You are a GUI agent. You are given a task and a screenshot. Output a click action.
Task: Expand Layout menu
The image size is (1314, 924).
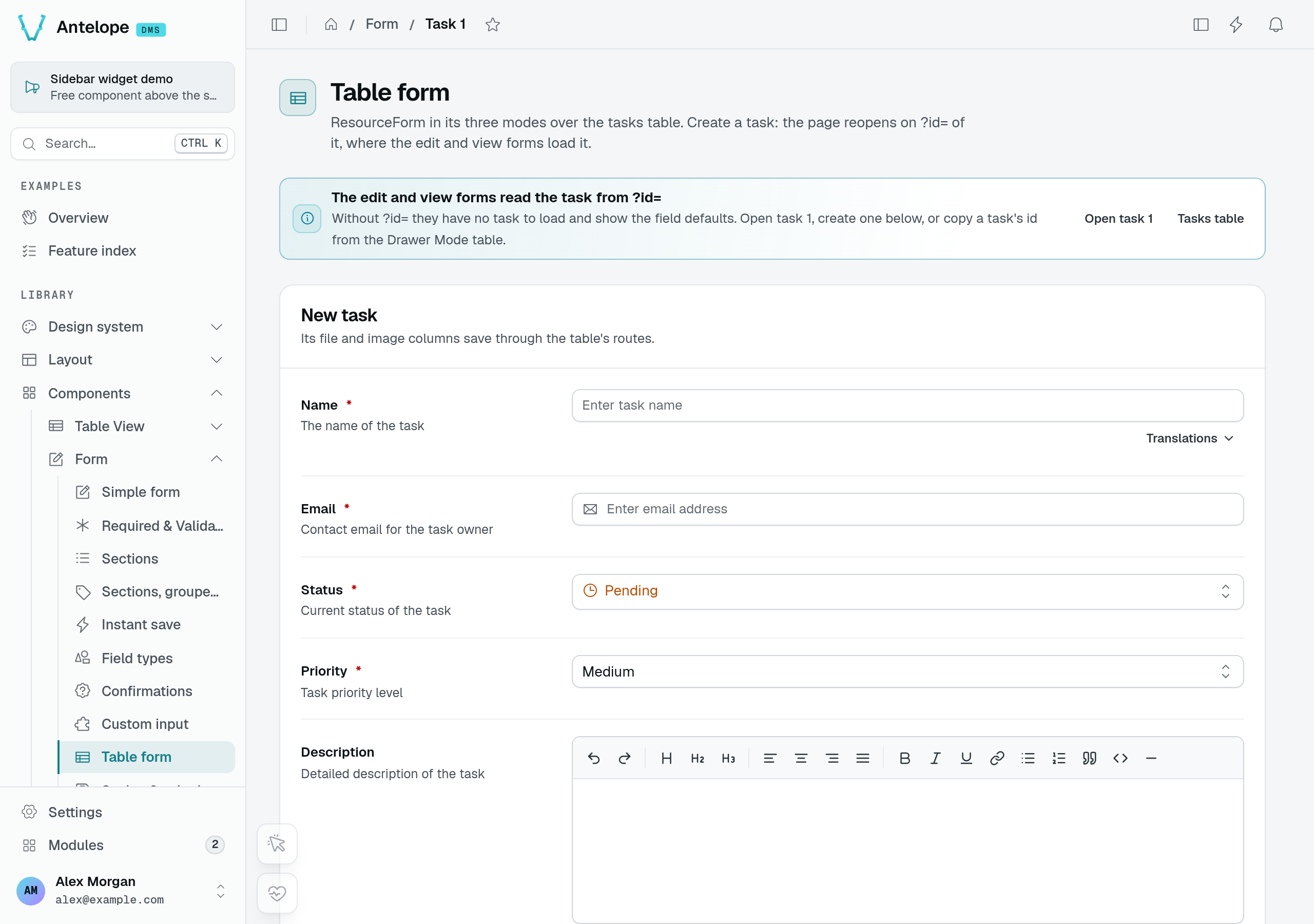coord(123,359)
